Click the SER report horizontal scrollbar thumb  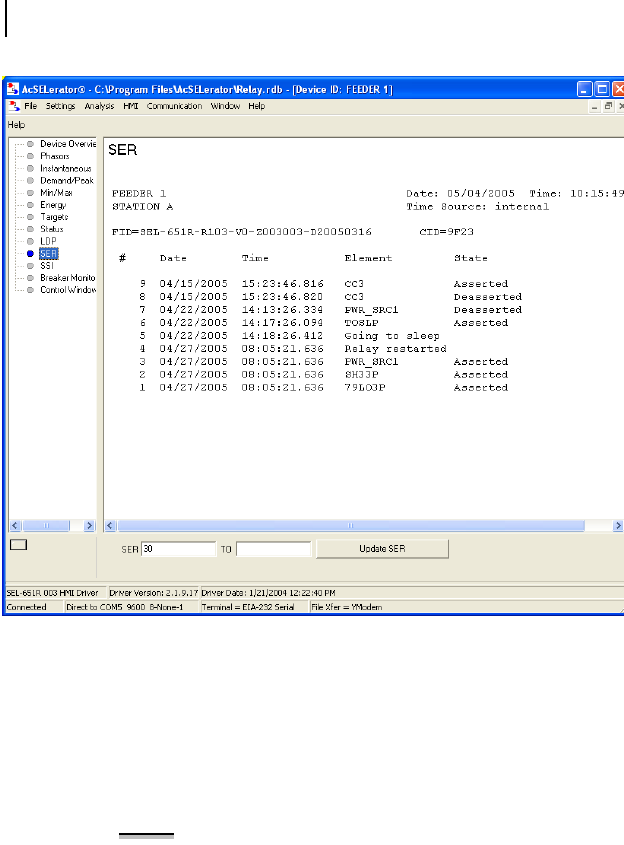[x=351, y=525]
